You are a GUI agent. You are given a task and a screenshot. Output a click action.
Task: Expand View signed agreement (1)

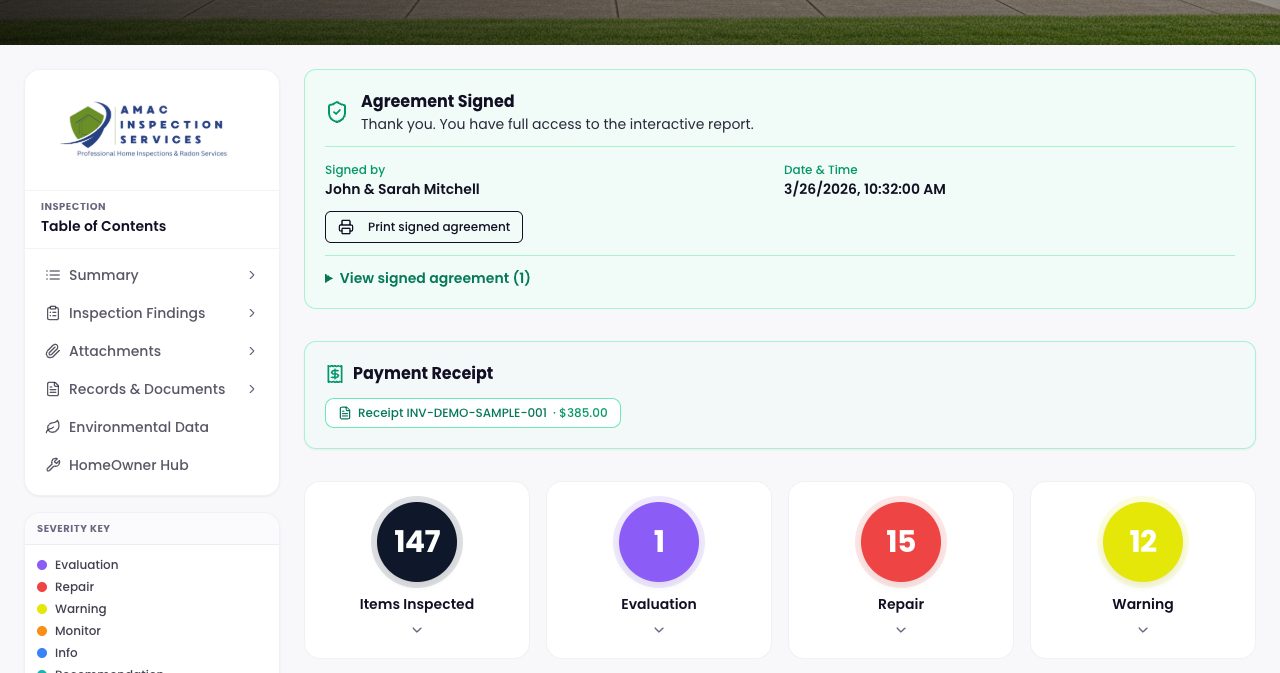[x=428, y=278]
